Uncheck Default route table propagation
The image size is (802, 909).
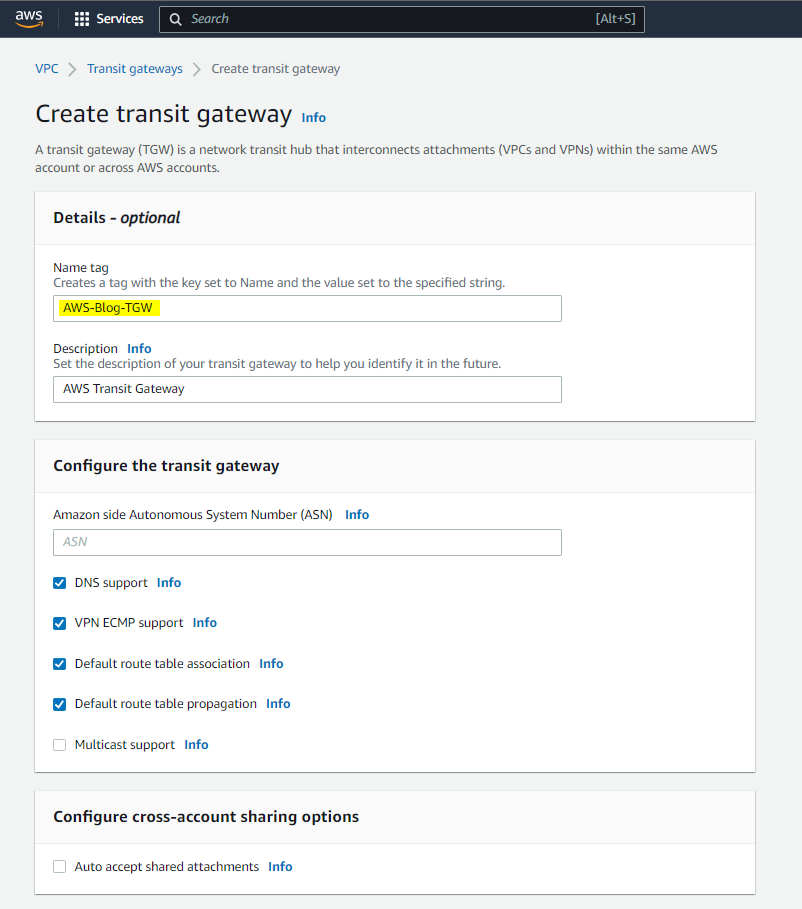tap(60, 704)
